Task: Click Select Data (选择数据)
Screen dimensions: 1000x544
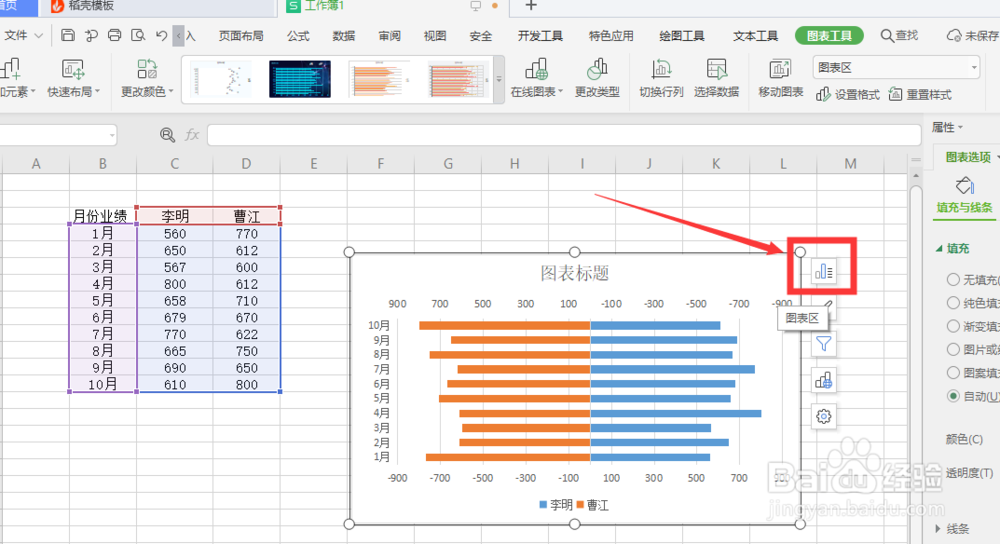Action: coord(716,78)
